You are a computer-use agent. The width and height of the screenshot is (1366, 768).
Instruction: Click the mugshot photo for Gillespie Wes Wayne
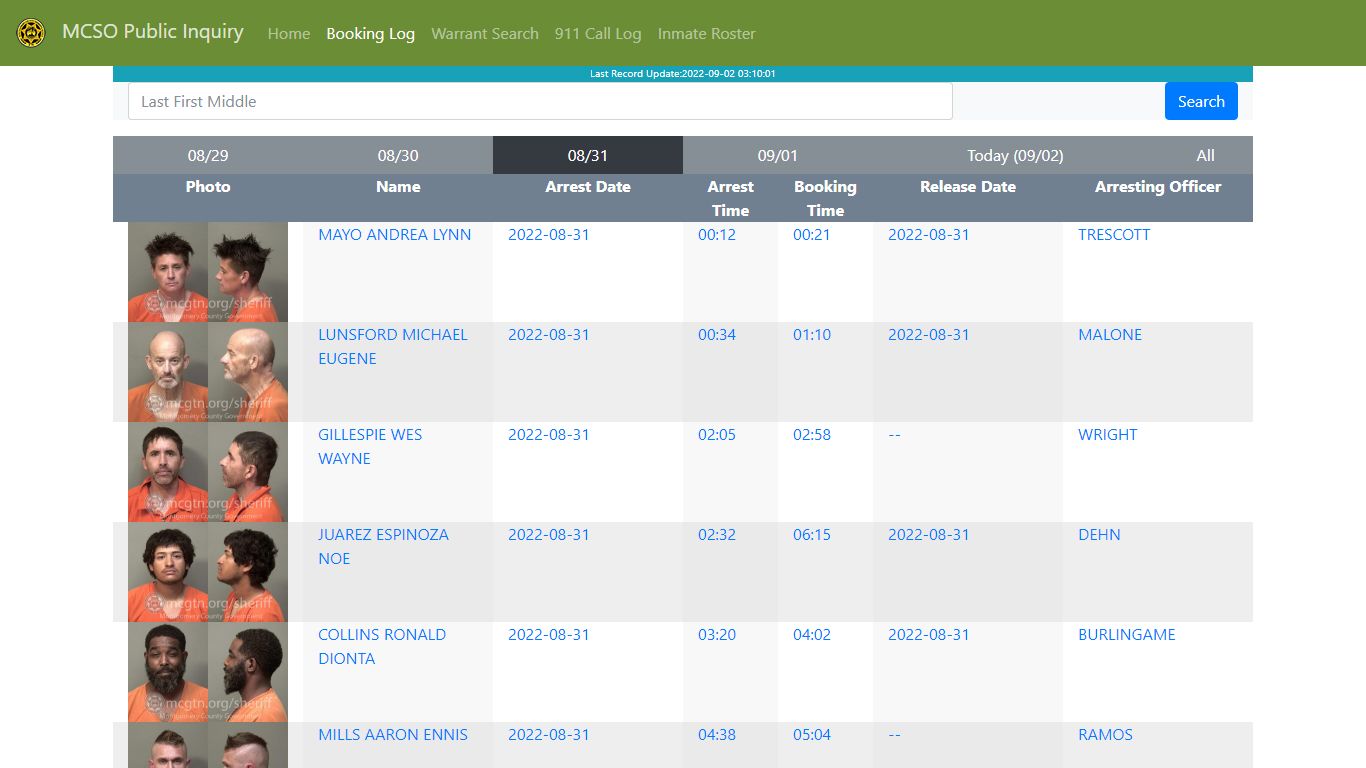pyautogui.click(x=208, y=472)
